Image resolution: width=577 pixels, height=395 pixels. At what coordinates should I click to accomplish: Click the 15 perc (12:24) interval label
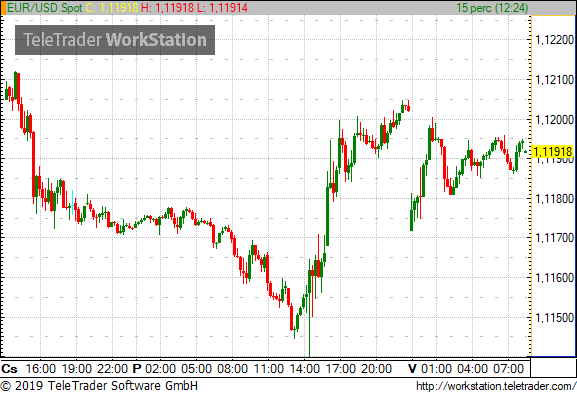click(x=492, y=8)
